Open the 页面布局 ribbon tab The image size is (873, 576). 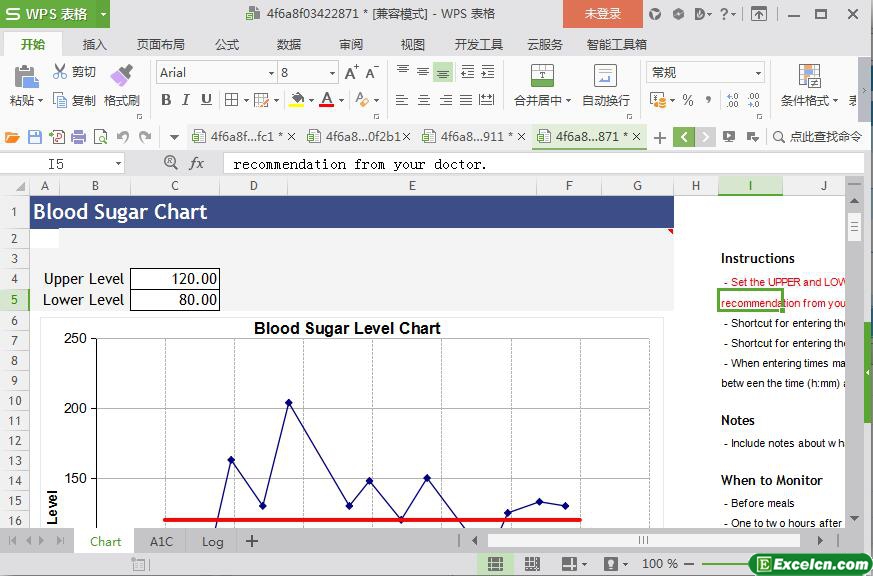pyautogui.click(x=160, y=45)
